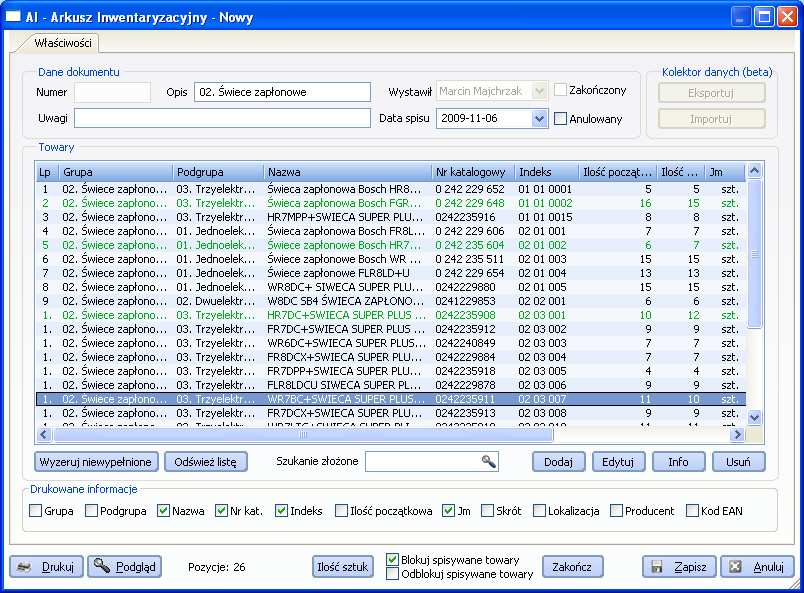Click the Numer input field
This screenshot has height=593, width=804.
point(113,92)
